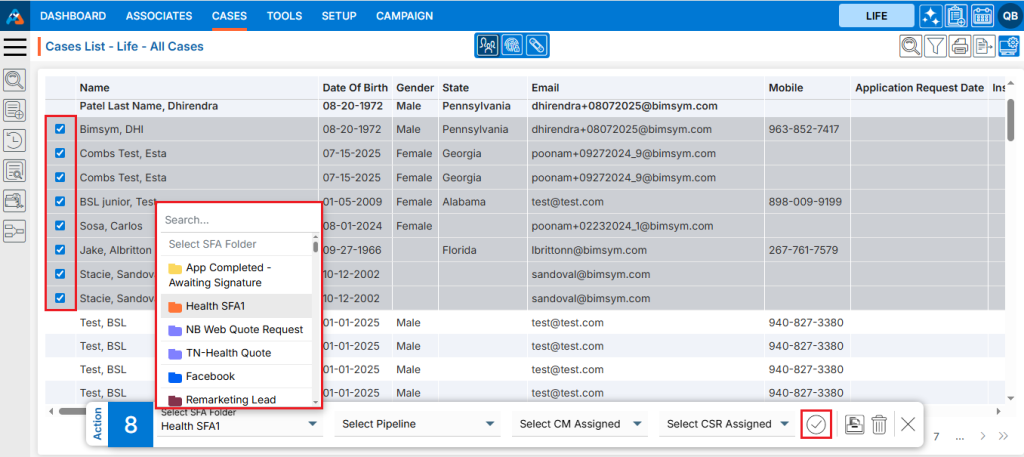Uncheck the Sosa, Carlos row checkbox
The image size is (1024, 457).
pos(60,226)
